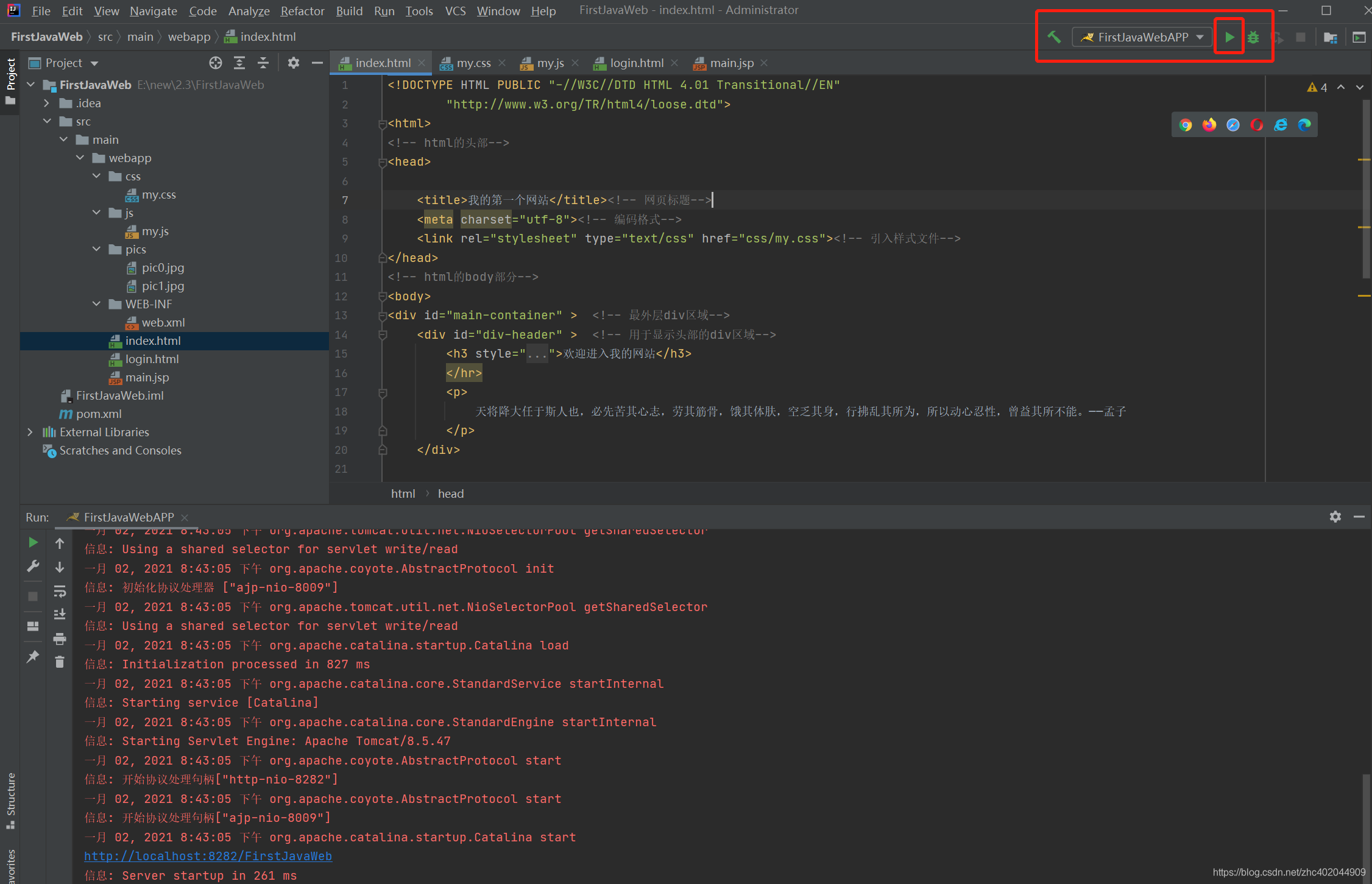Click the warnings indicator showing 4
This screenshot has height=884, width=1372.
pyautogui.click(x=1317, y=88)
